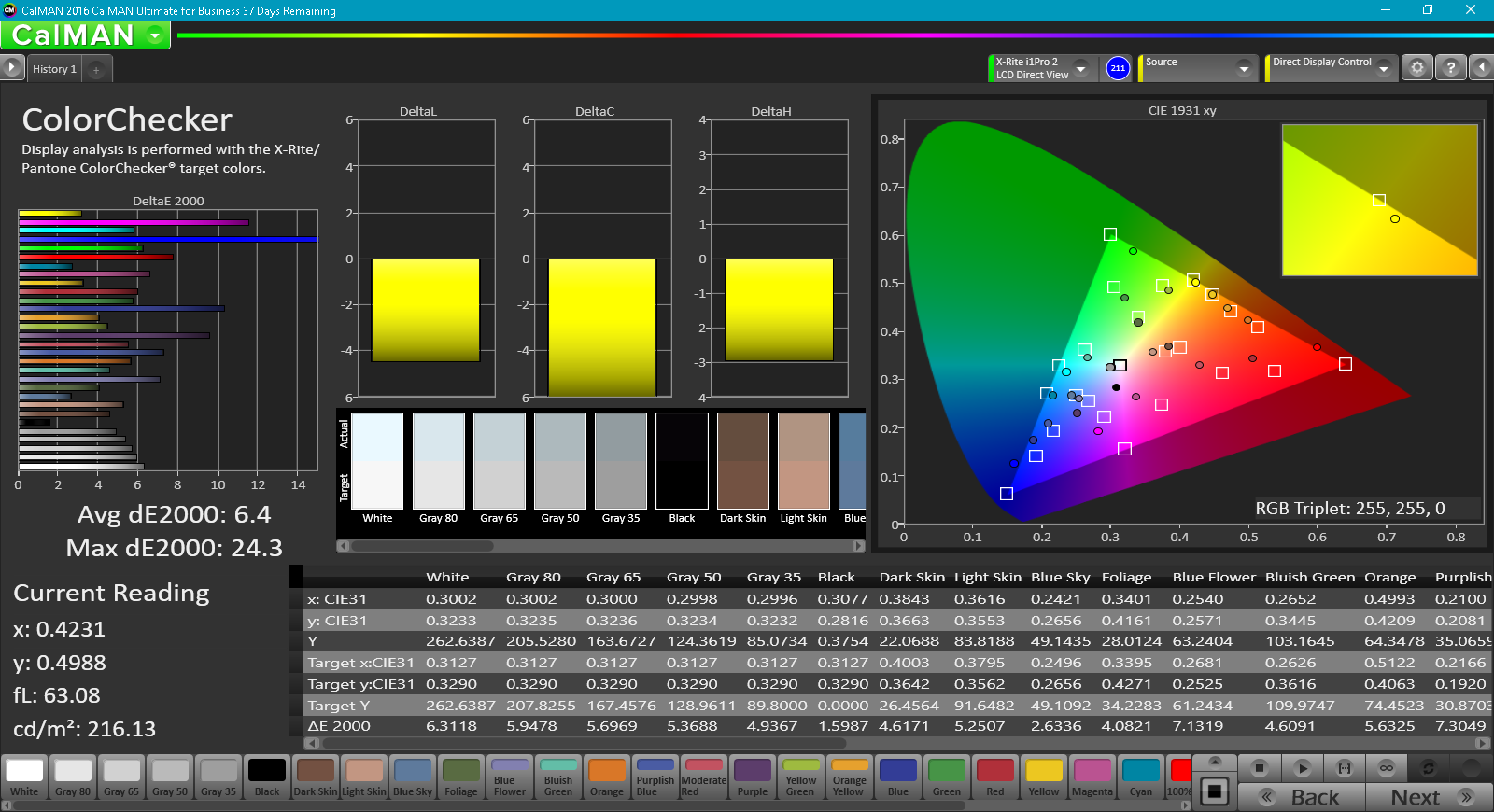
Task: Open settings gear
Action: click(x=1417, y=68)
